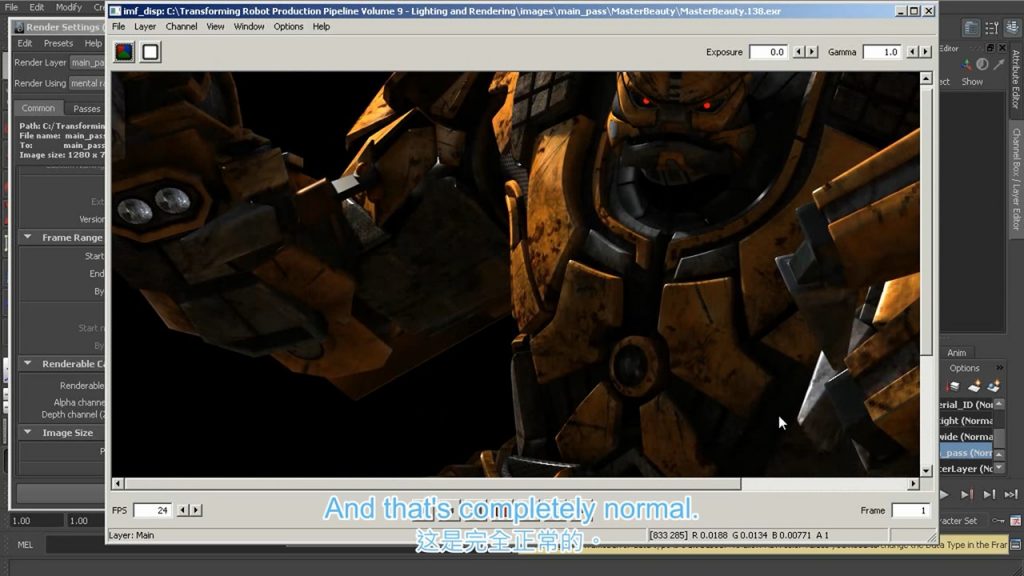The width and height of the screenshot is (1024, 576).
Task: Increase Exposure with the right arrow
Action: [x=812, y=52]
